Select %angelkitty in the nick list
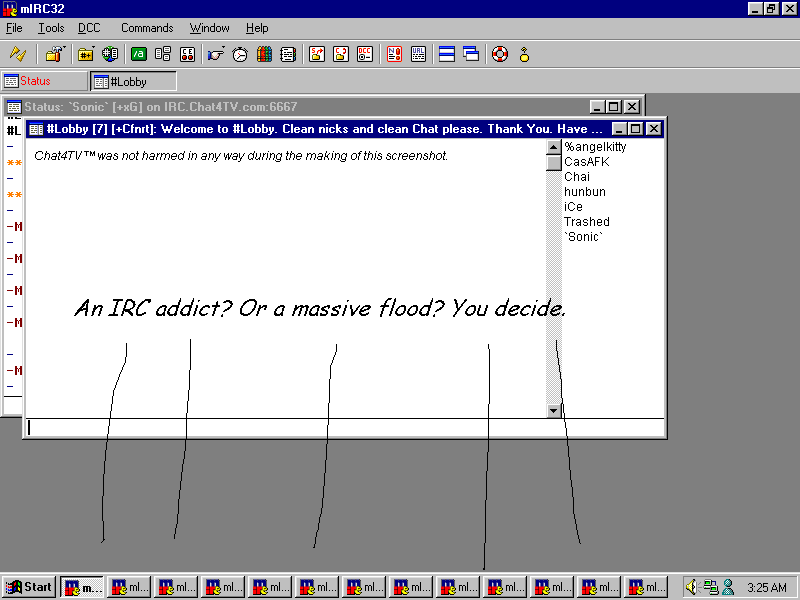This screenshot has height=600, width=800. point(595,147)
